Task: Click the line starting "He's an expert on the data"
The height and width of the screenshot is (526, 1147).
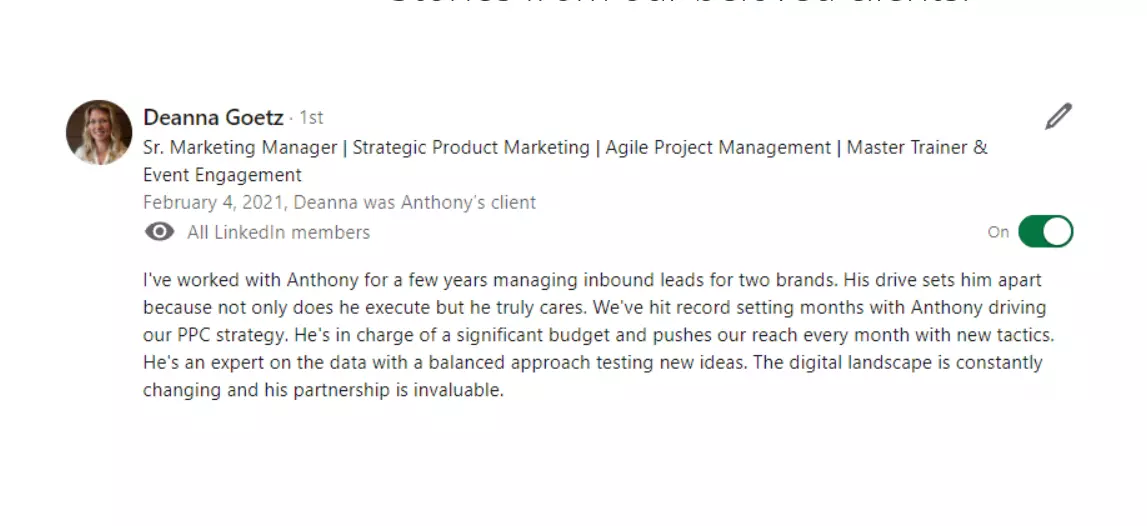Action: pos(592,362)
